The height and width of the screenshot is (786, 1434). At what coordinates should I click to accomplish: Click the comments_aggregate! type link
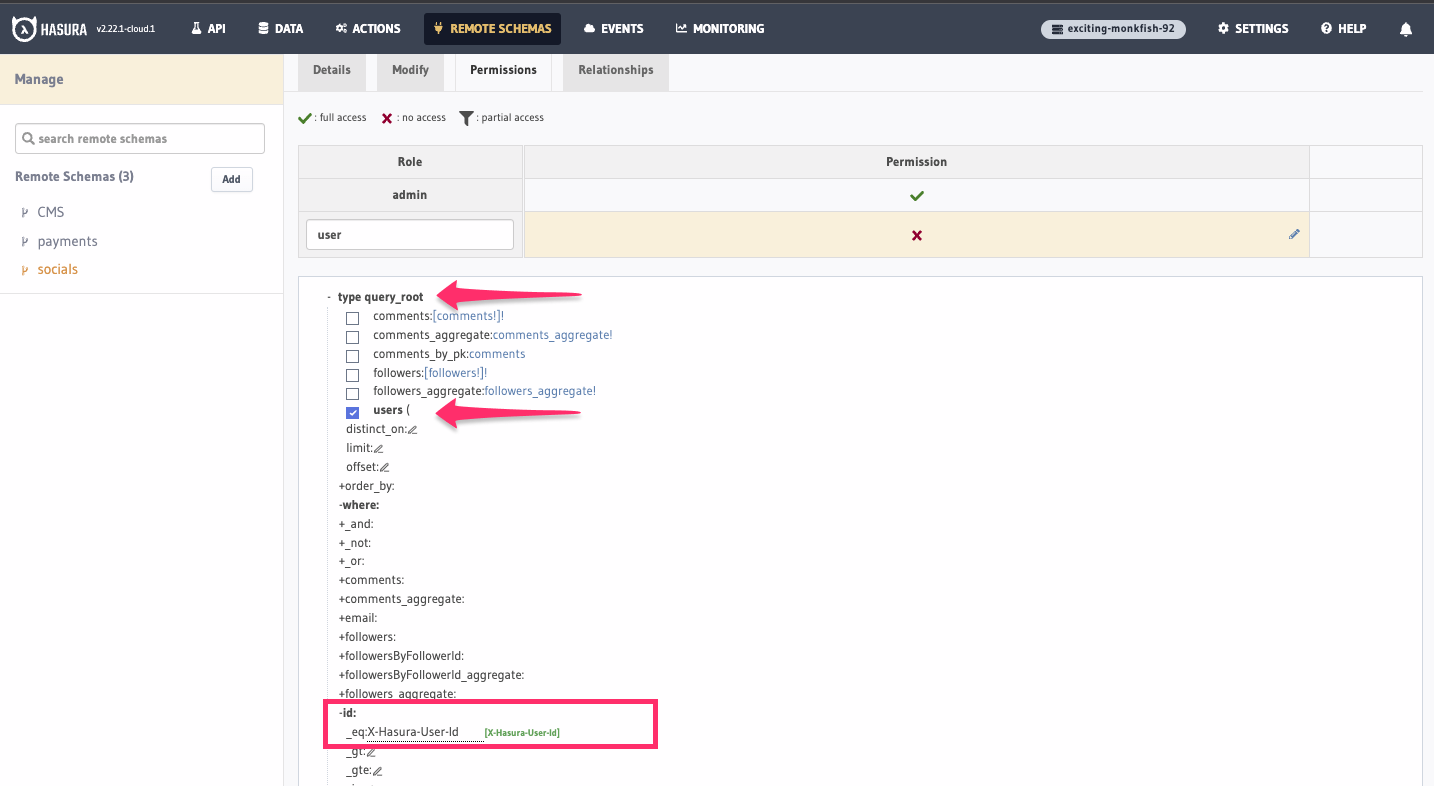tap(551, 334)
